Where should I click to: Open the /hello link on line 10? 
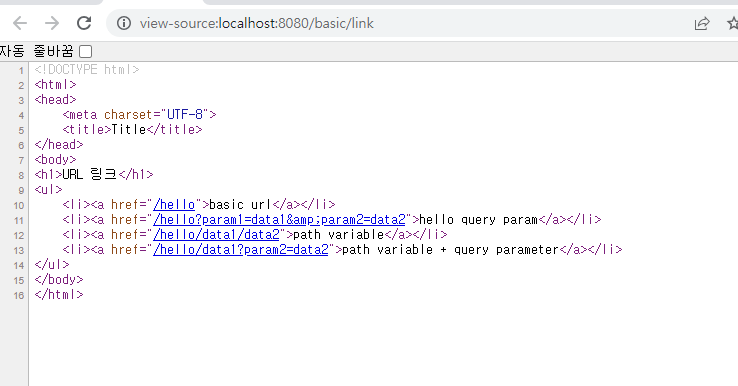point(174,205)
